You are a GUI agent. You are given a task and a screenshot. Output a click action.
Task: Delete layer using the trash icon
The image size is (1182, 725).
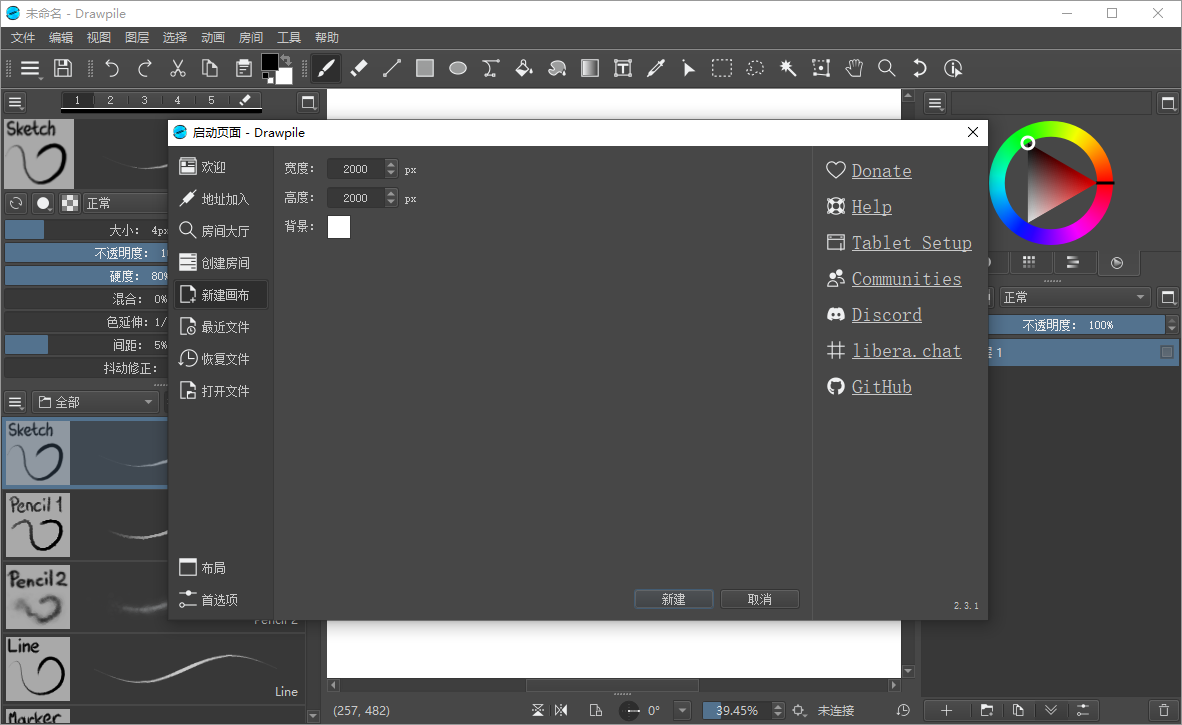(x=1164, y=710)
